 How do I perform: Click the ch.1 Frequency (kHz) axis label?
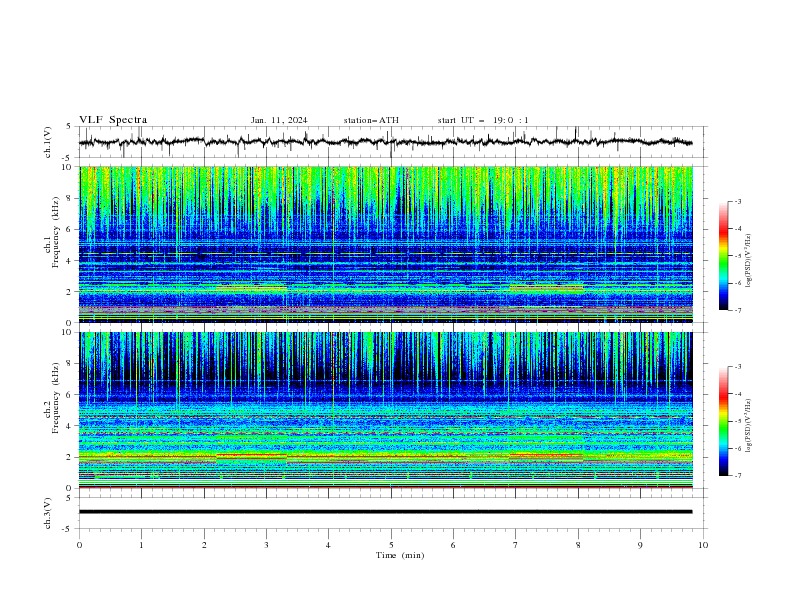pyautogui.click(x=52, y=244)
